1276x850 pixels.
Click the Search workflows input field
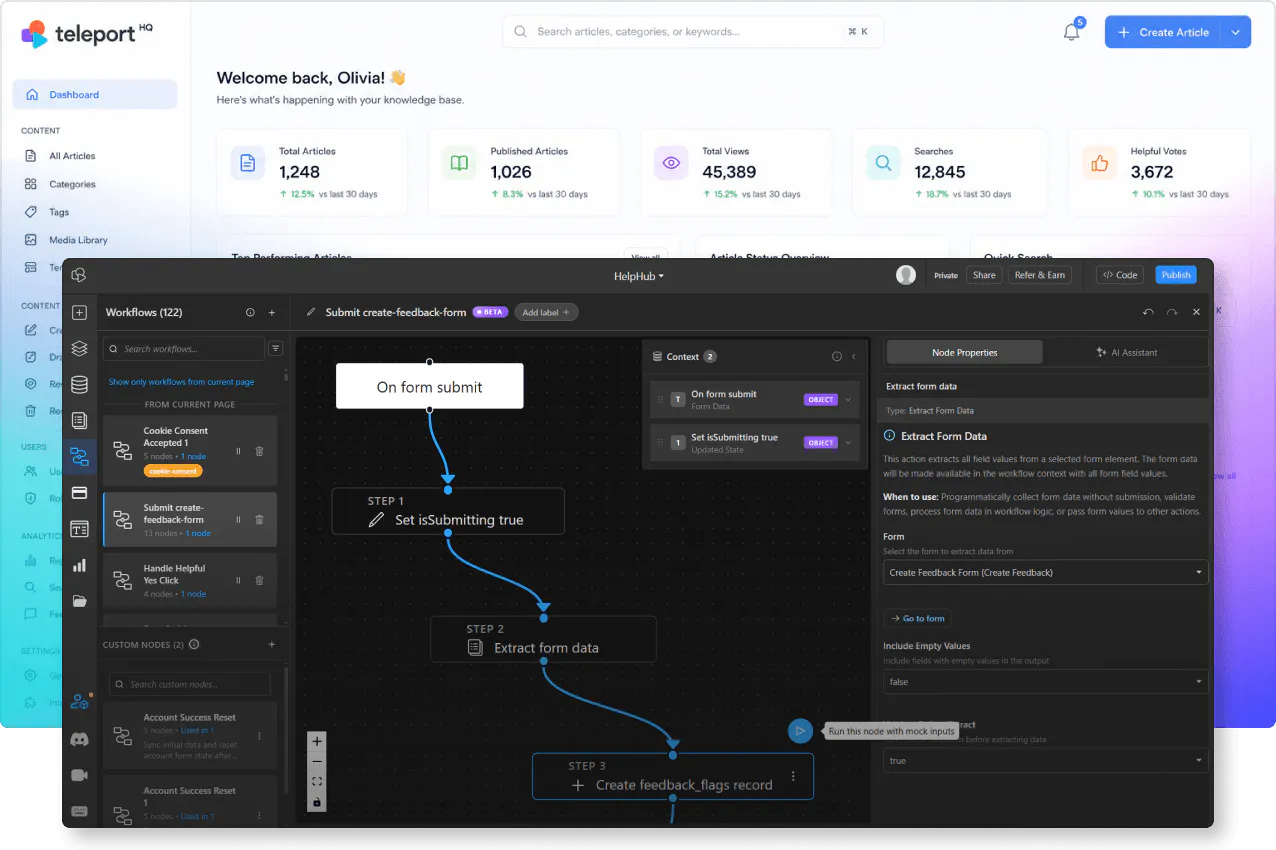tap(184, 349)
